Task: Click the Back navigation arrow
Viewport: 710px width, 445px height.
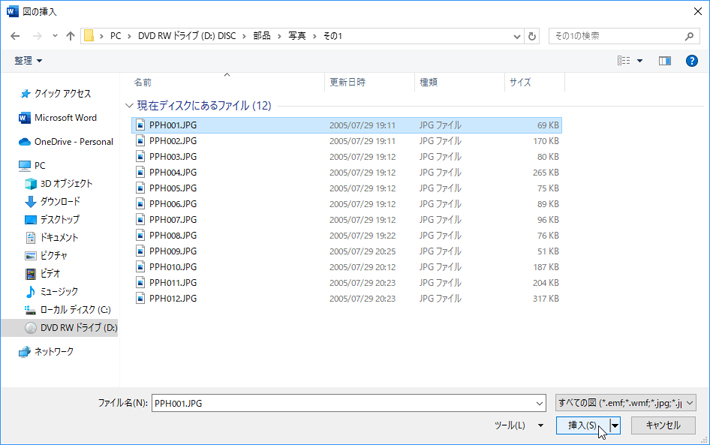Action: [15, 36]
